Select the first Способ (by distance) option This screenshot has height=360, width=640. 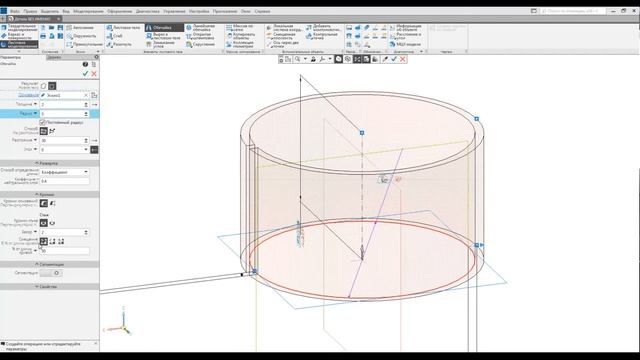[44, 131]
